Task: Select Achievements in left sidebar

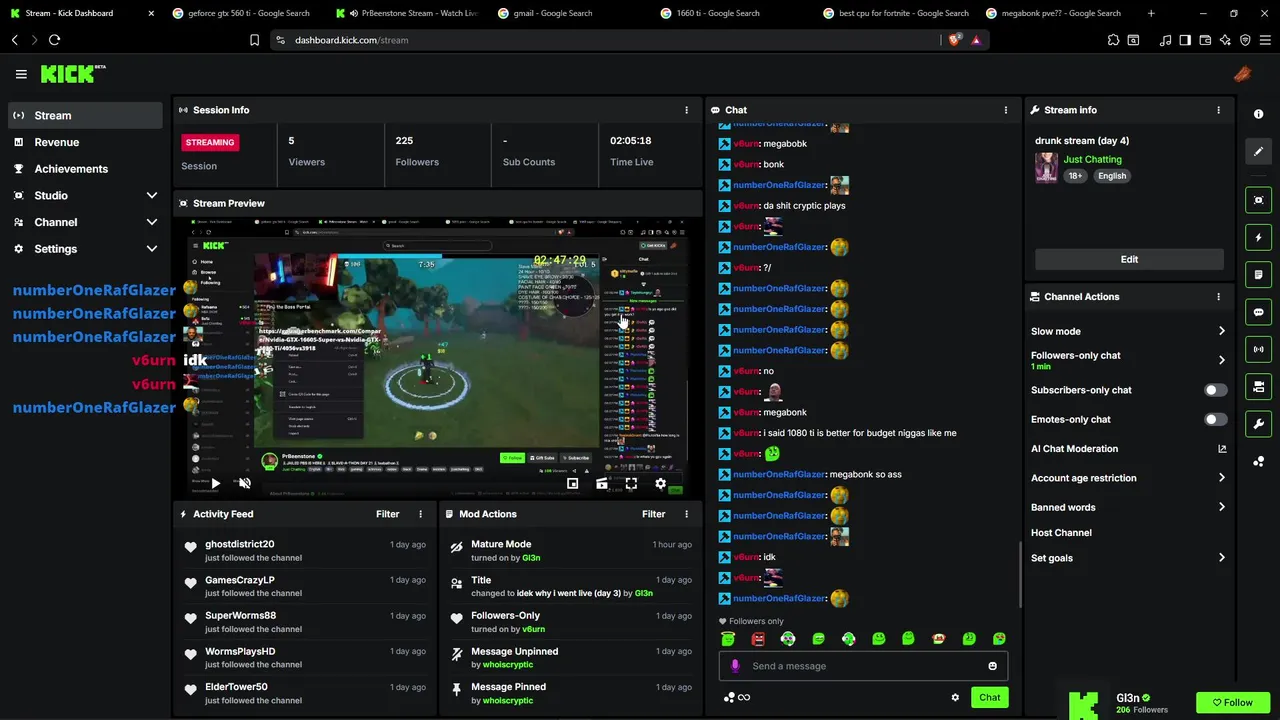Action: pyautogui.click(x=86, y=169)
